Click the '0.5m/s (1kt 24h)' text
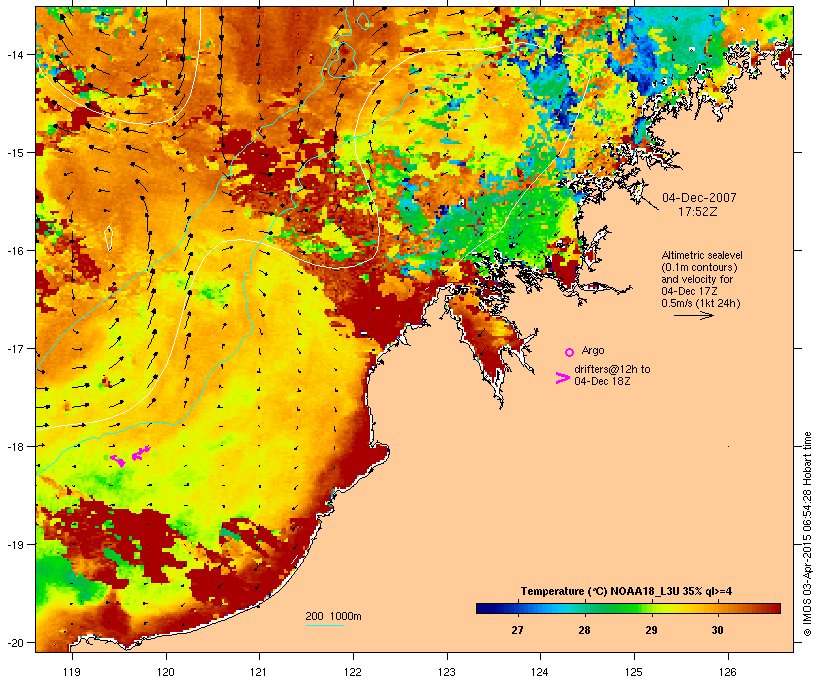Screen dimensions: 820x680 coord(701,303)
